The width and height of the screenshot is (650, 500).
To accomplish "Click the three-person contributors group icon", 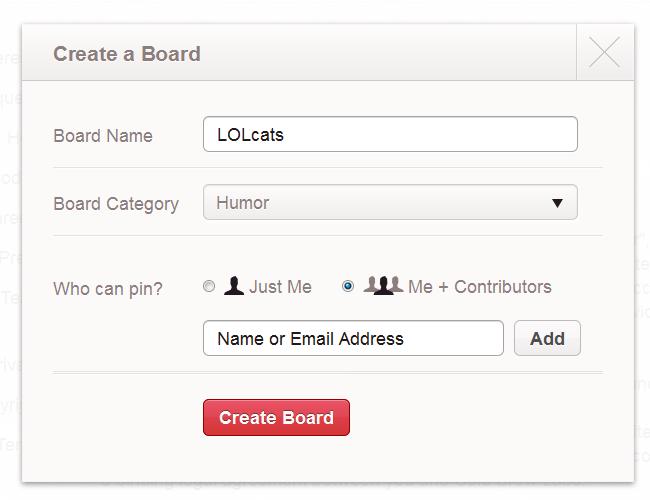I will [383, 287].
